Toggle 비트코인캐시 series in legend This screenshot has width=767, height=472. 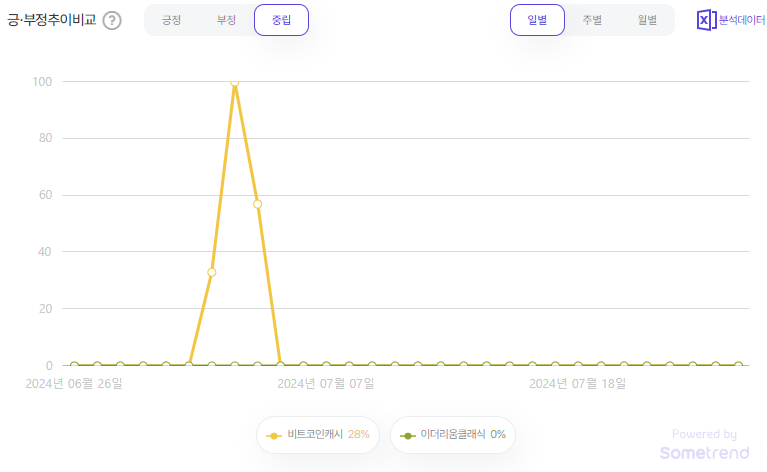pyautogui.click(x=318, y=434)
